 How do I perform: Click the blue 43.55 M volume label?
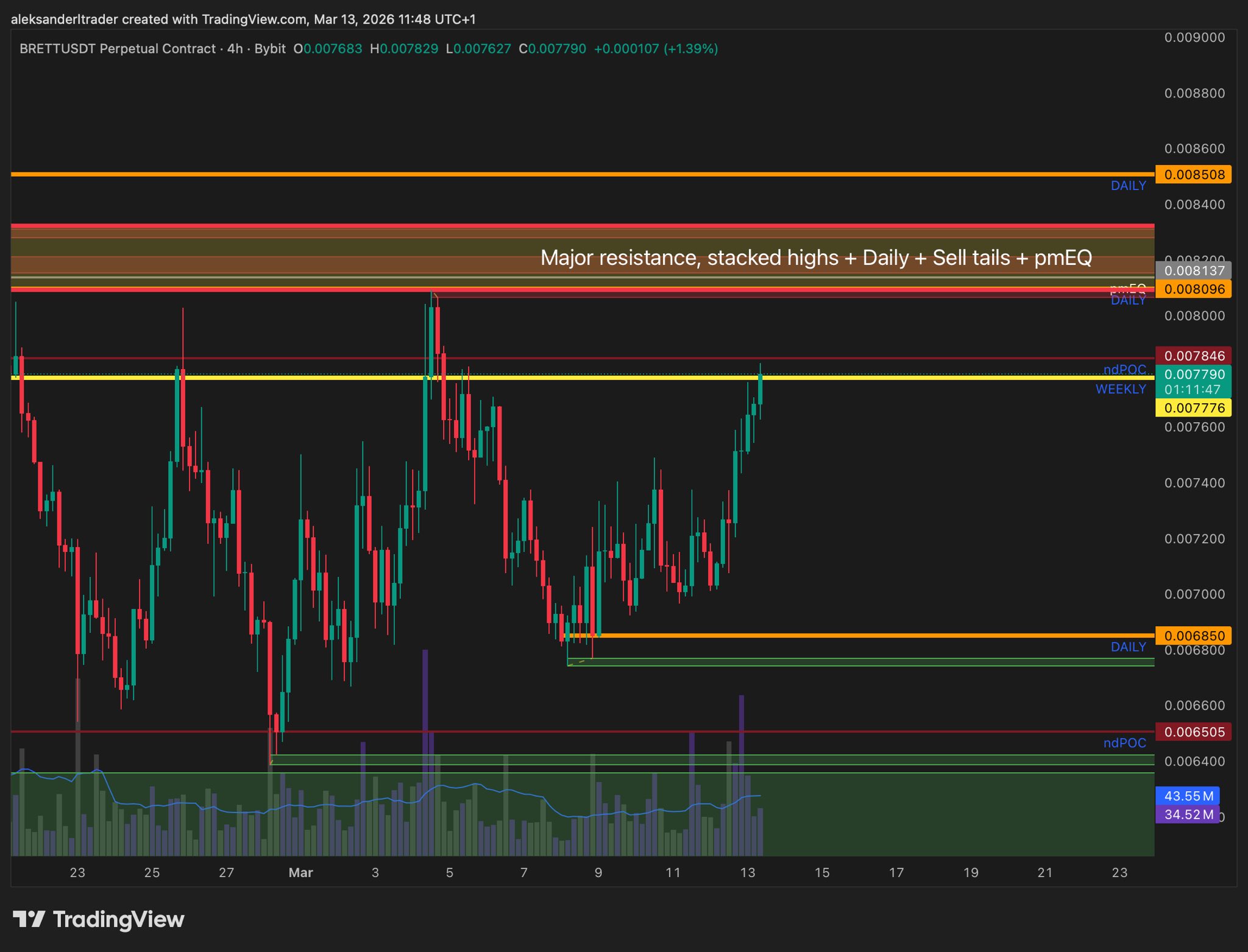coord(1188,796)
